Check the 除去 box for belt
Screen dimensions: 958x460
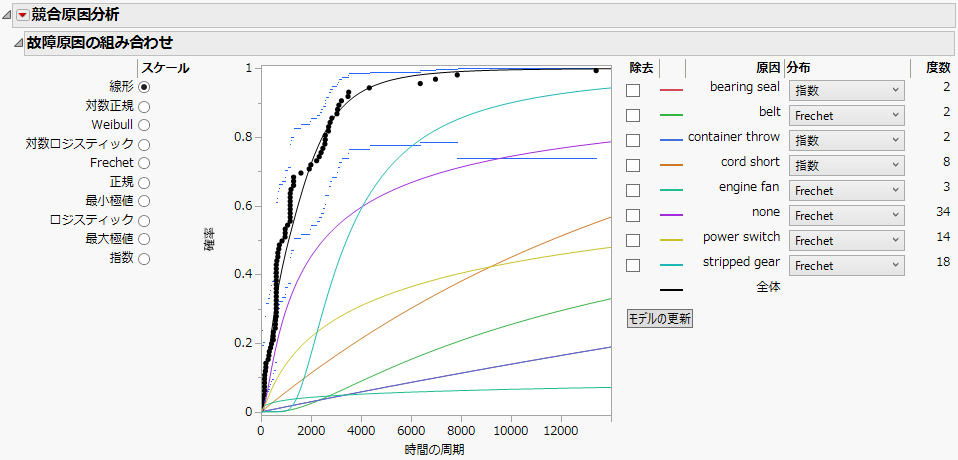click(x=633, y=115)
